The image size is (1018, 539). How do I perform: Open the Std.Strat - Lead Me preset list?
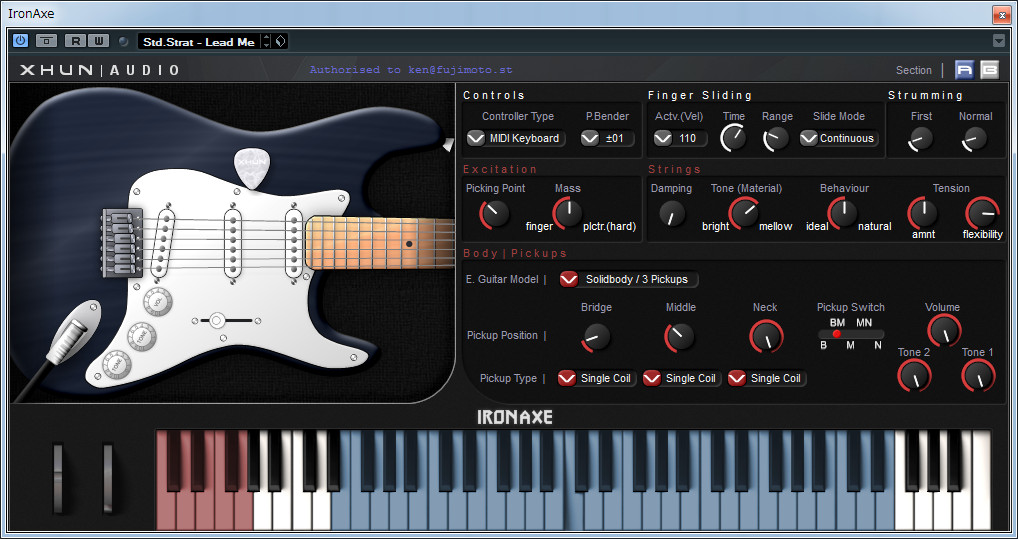pyautogui.click(x=199, y=42)
